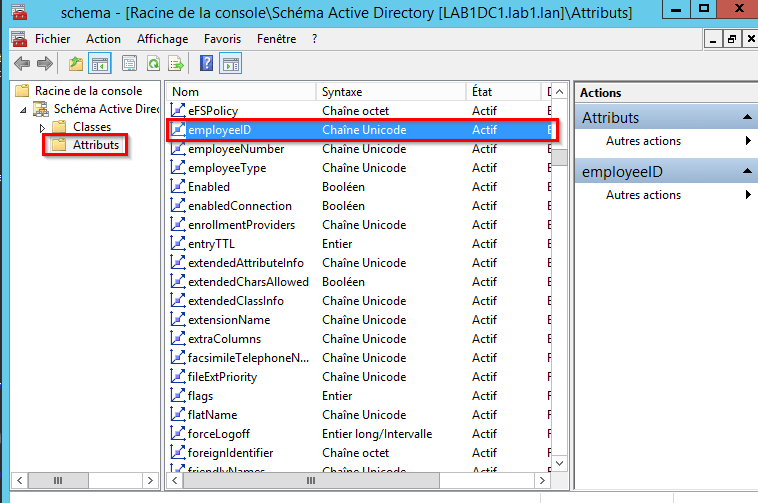Click the attribute icon of entryTTL
The width and height of the screenshot is (758, 503).
point(178,243)
